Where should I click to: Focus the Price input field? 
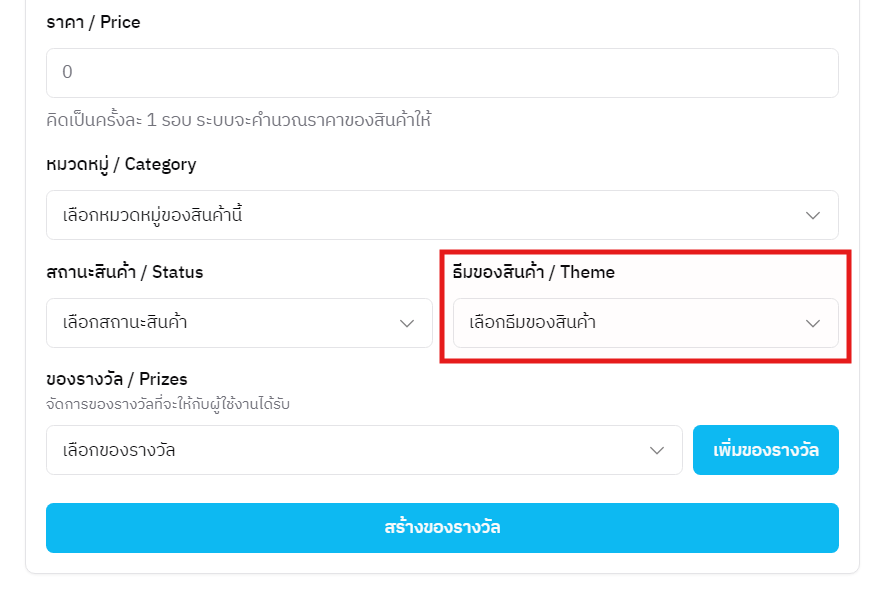coord(442,73)
